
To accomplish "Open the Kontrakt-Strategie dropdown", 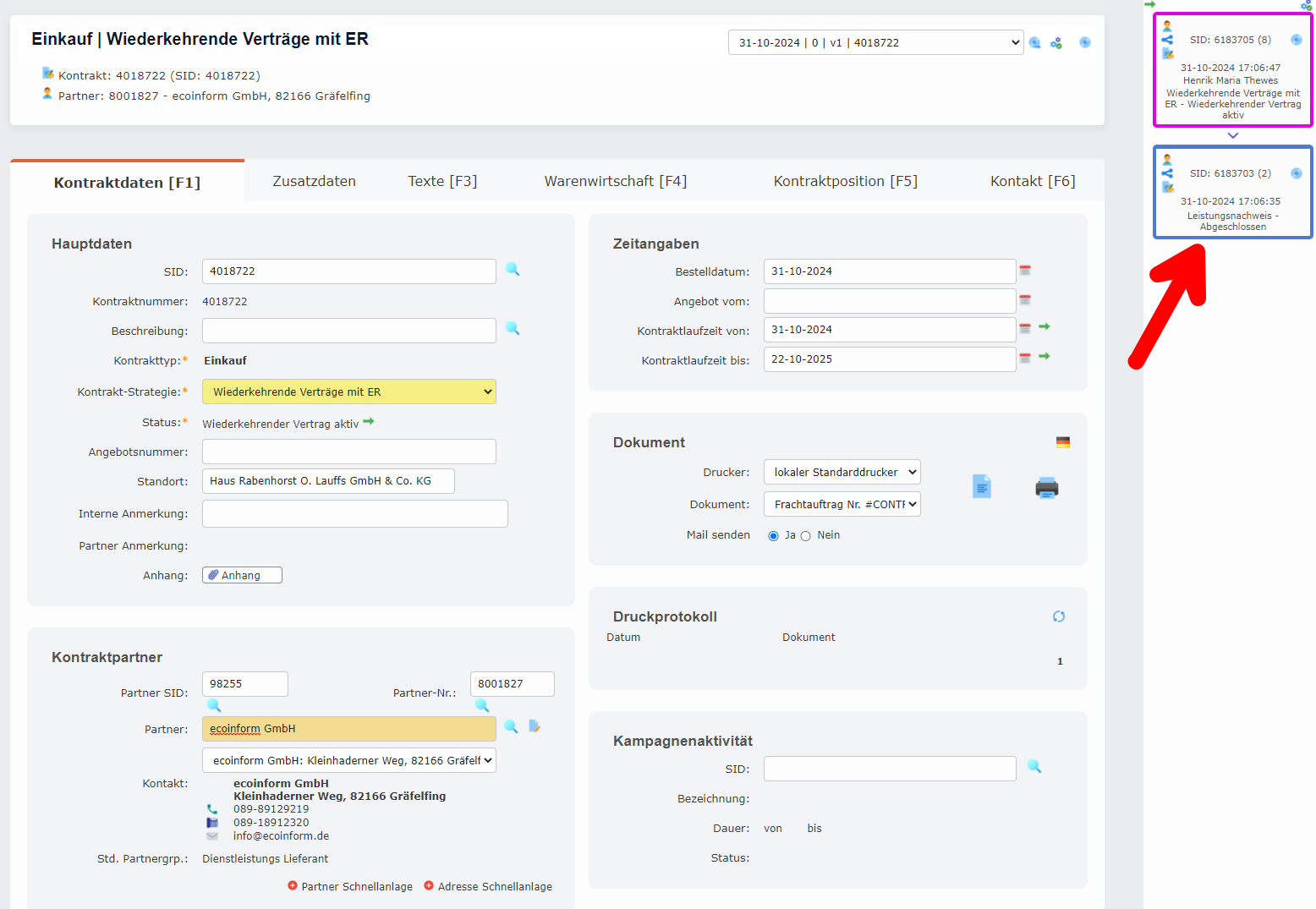I will [348, 392].
